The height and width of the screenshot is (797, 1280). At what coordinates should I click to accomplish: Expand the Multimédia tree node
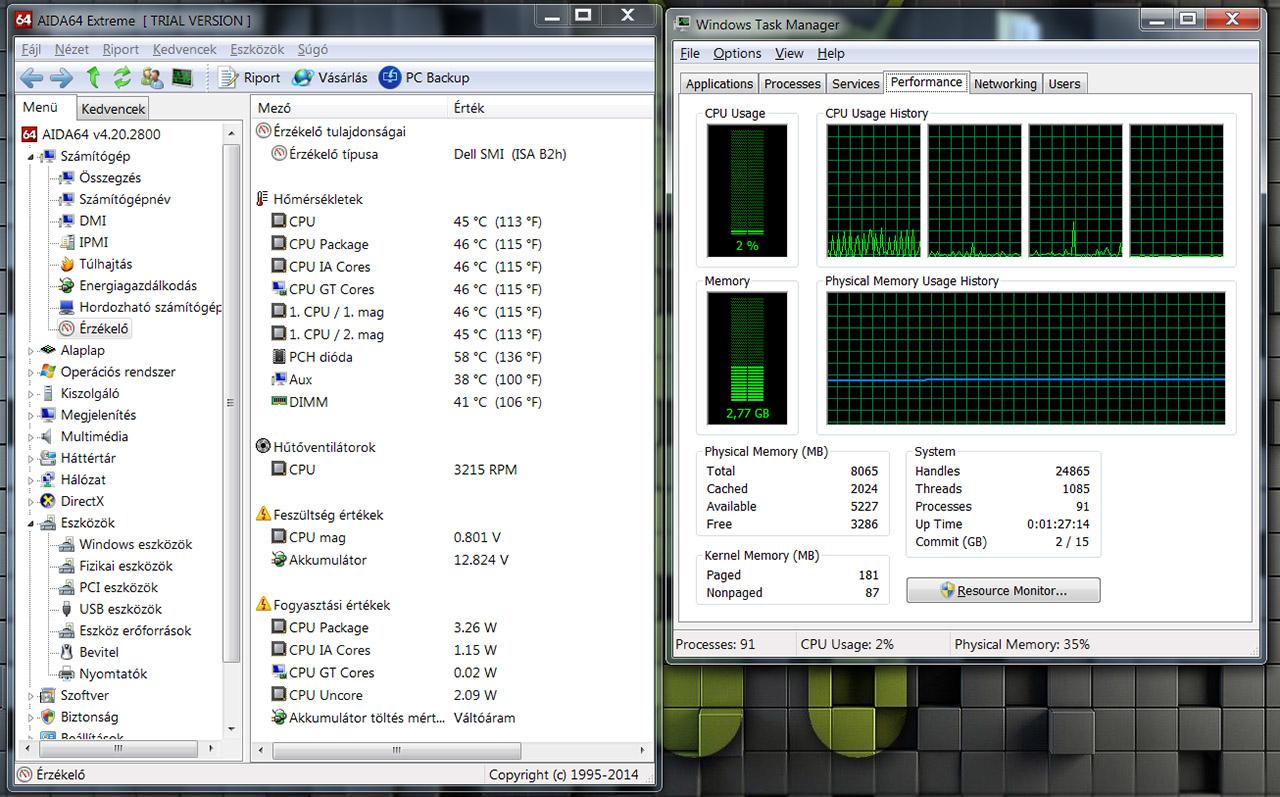tap(31, 436)
